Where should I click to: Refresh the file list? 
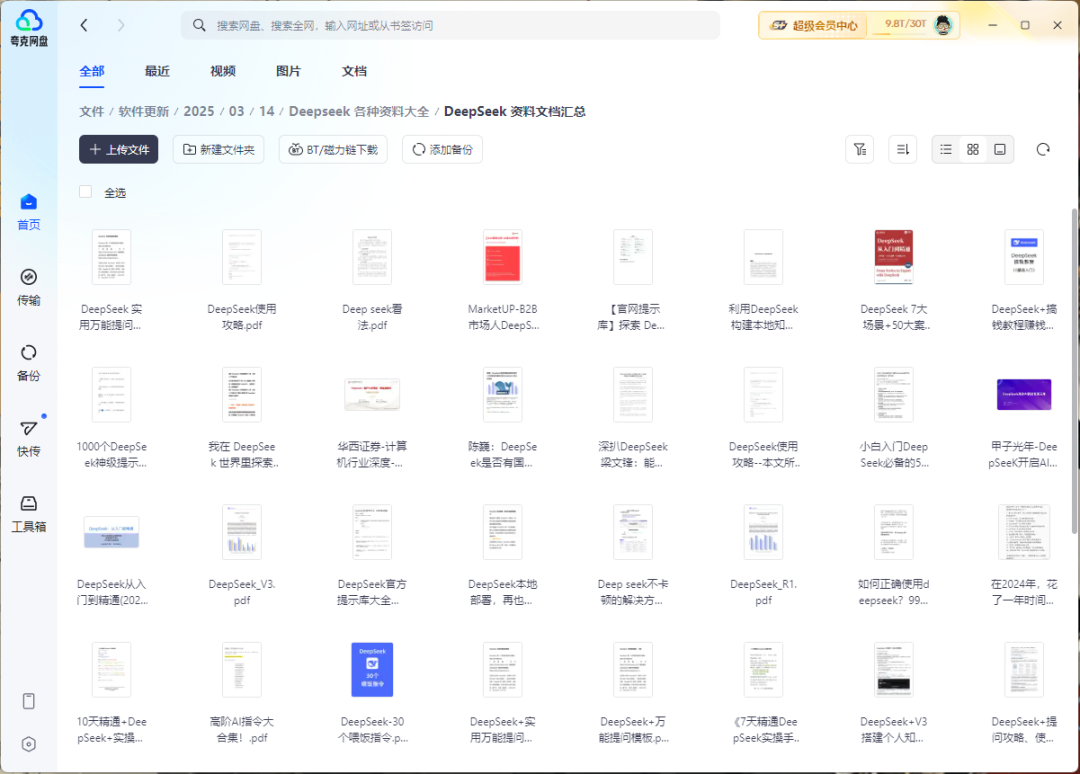point(1043,149)
